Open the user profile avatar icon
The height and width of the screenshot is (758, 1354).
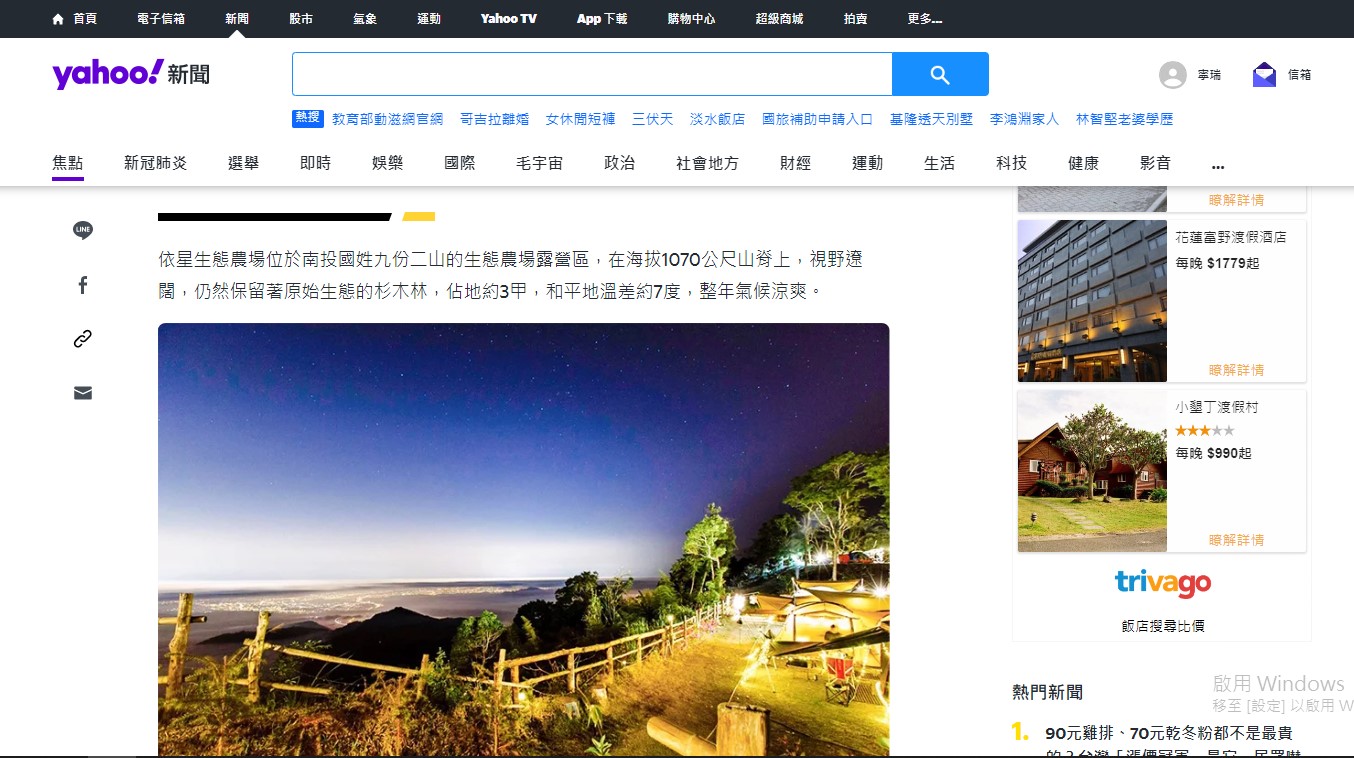[1172, 75]
